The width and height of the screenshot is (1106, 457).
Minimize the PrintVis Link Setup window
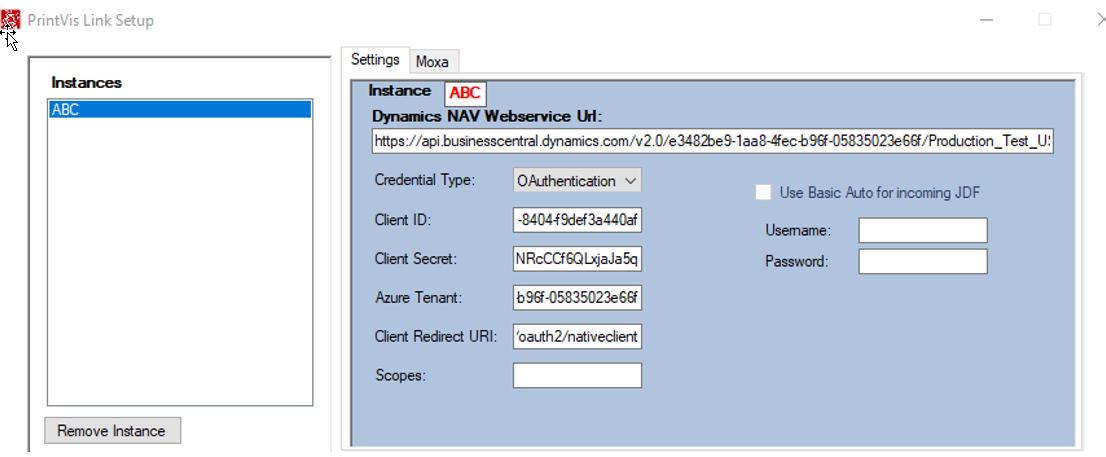[x=986, y=20]
